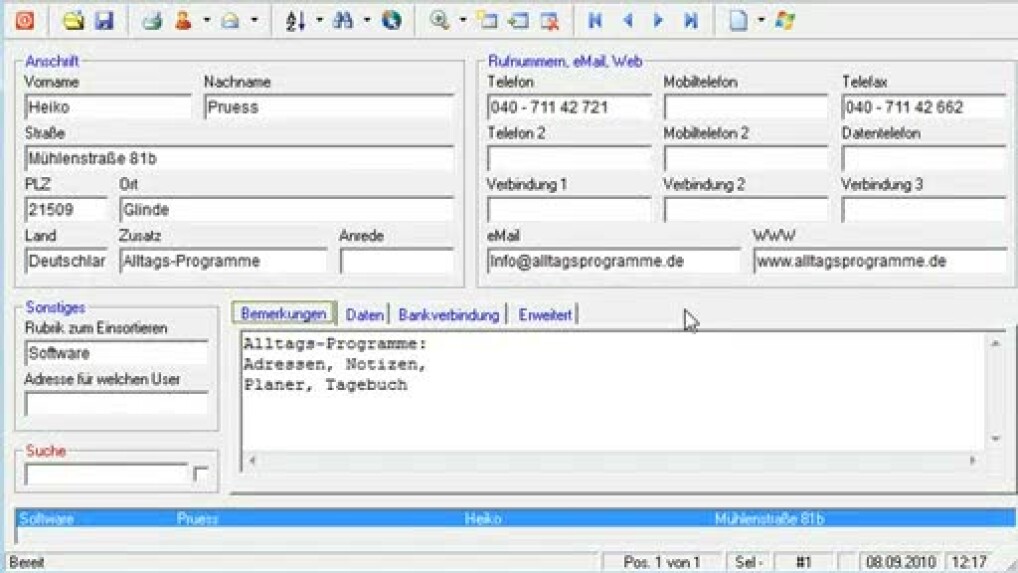Screen dimensions: 1018x573
Task: Save the record using the floppy disk icon
Action: (104, 20)
